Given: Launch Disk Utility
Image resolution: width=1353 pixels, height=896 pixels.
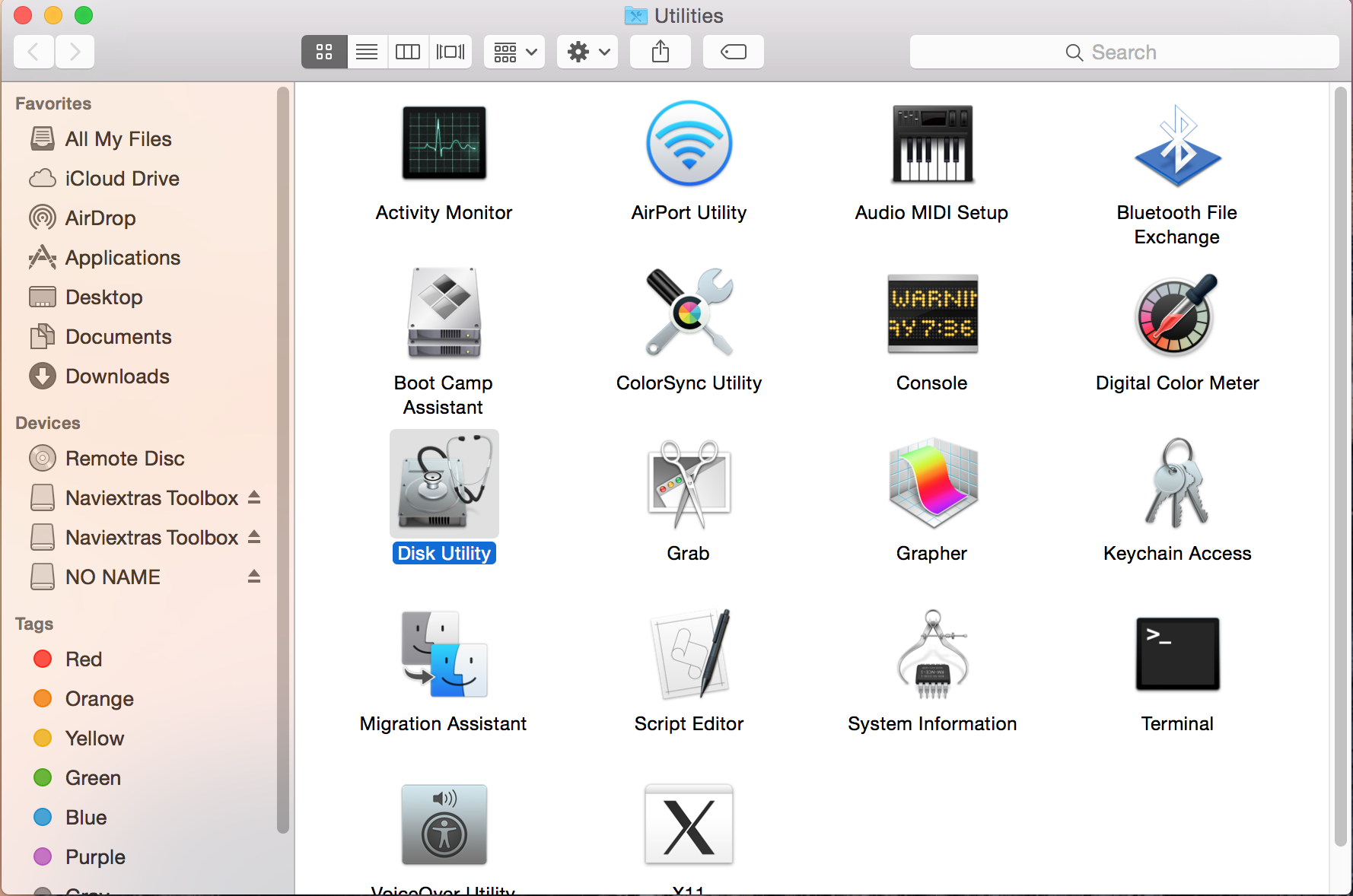Looking at the screenshot, I should coord(444,483).
